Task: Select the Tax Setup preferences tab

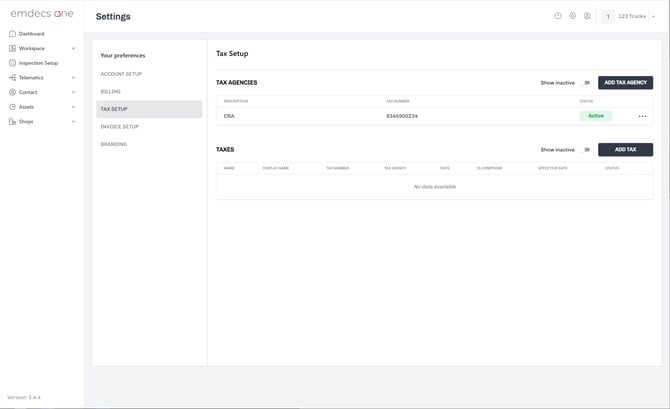Action: [x=149, y=109]
